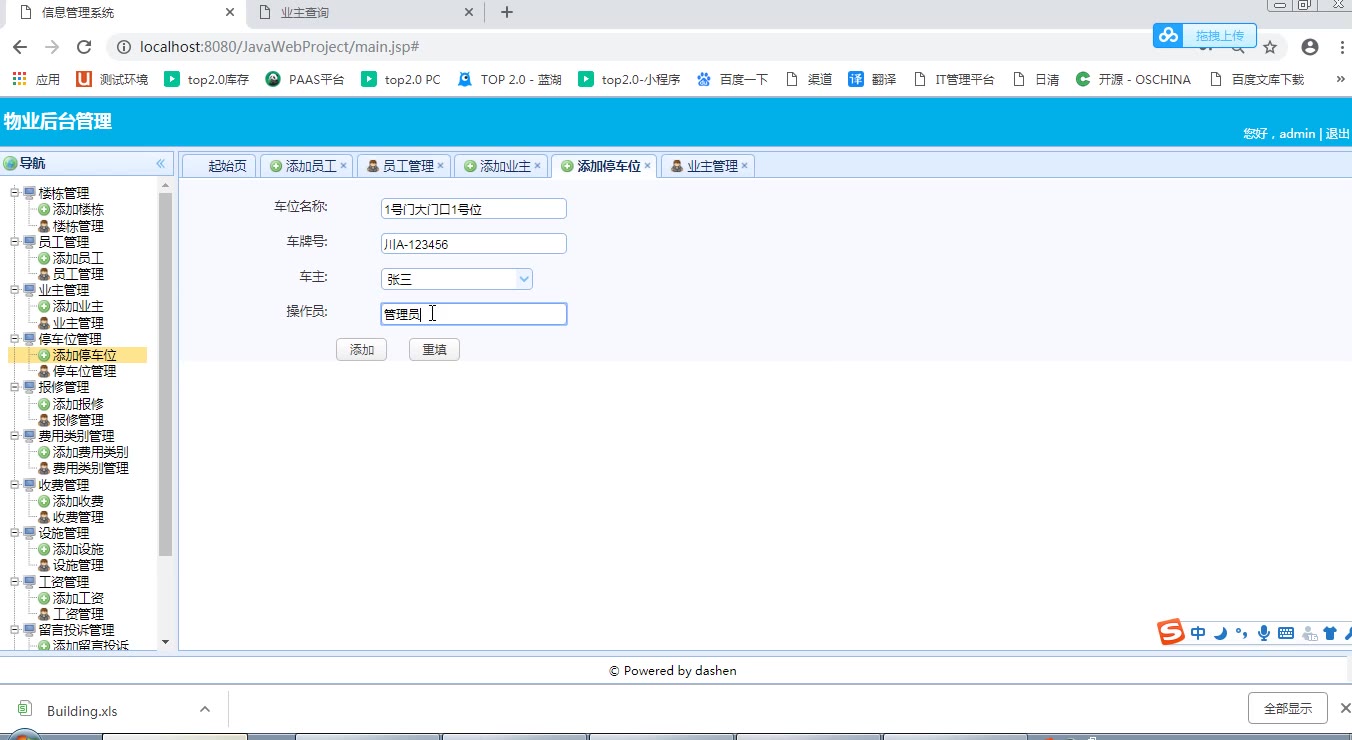
Task: Close the 添加员工 tab
Action: click(343, 166)
